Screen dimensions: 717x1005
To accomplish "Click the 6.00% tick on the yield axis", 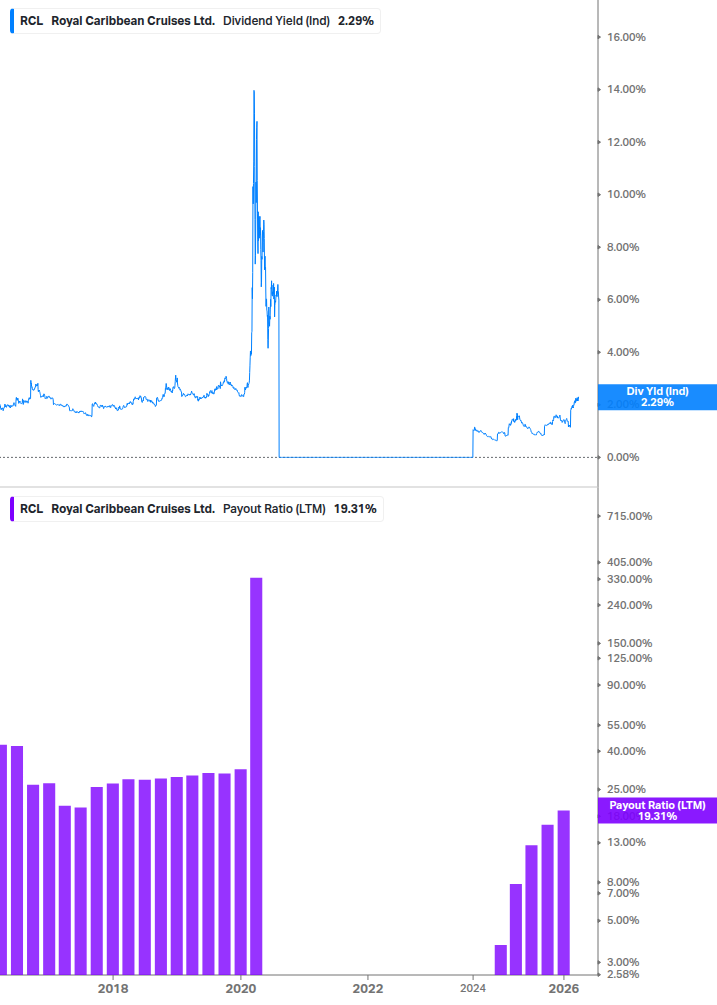I will tap(623, 299).
